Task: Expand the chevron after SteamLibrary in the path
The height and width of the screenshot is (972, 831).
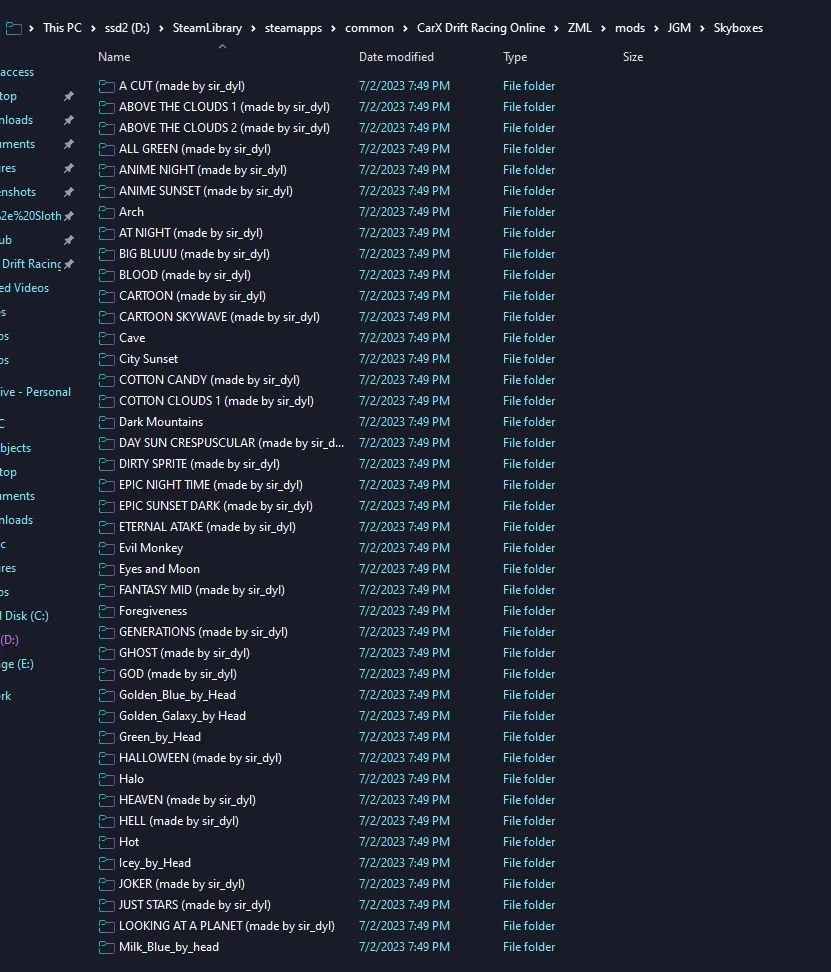Action: point(253,29)
